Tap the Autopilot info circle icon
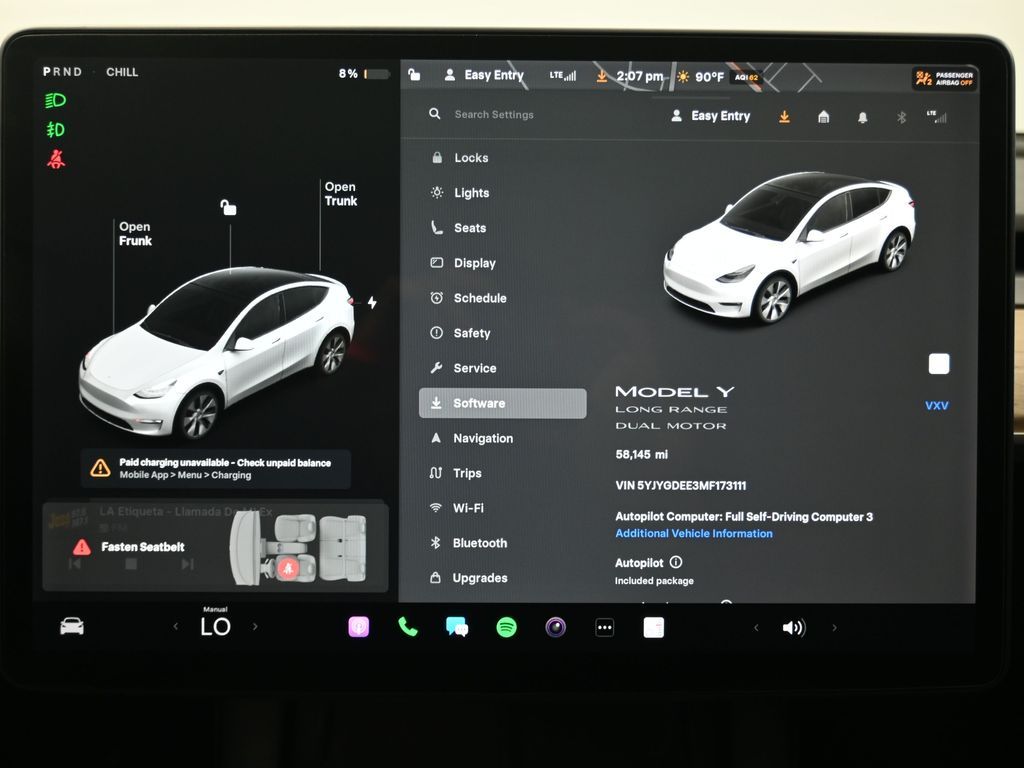The image size is (1024, 768). [x=676, y=563]
